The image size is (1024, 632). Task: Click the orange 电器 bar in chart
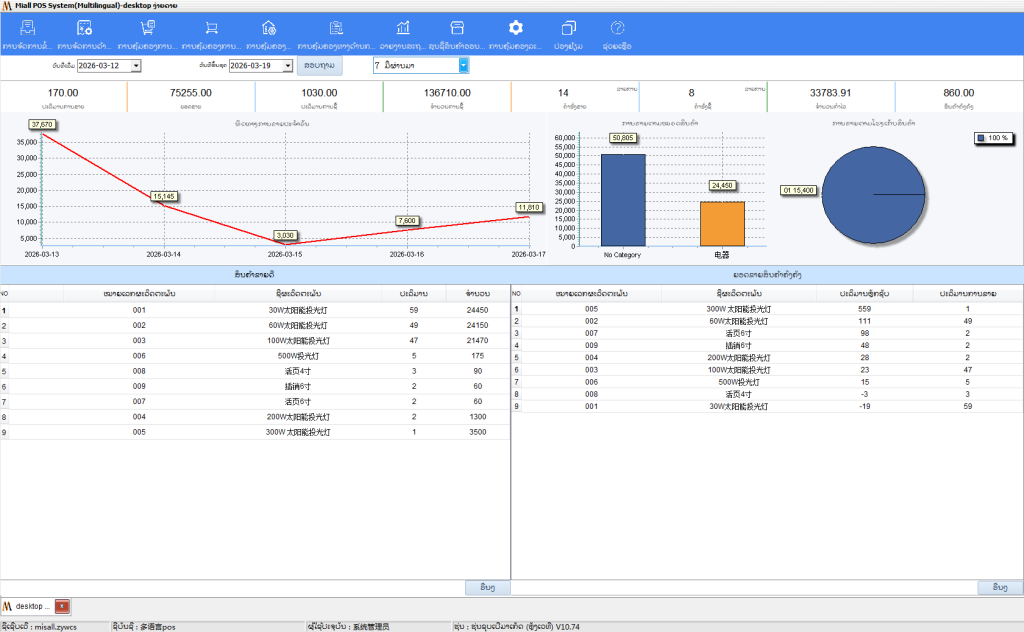(x=722, y=223)
